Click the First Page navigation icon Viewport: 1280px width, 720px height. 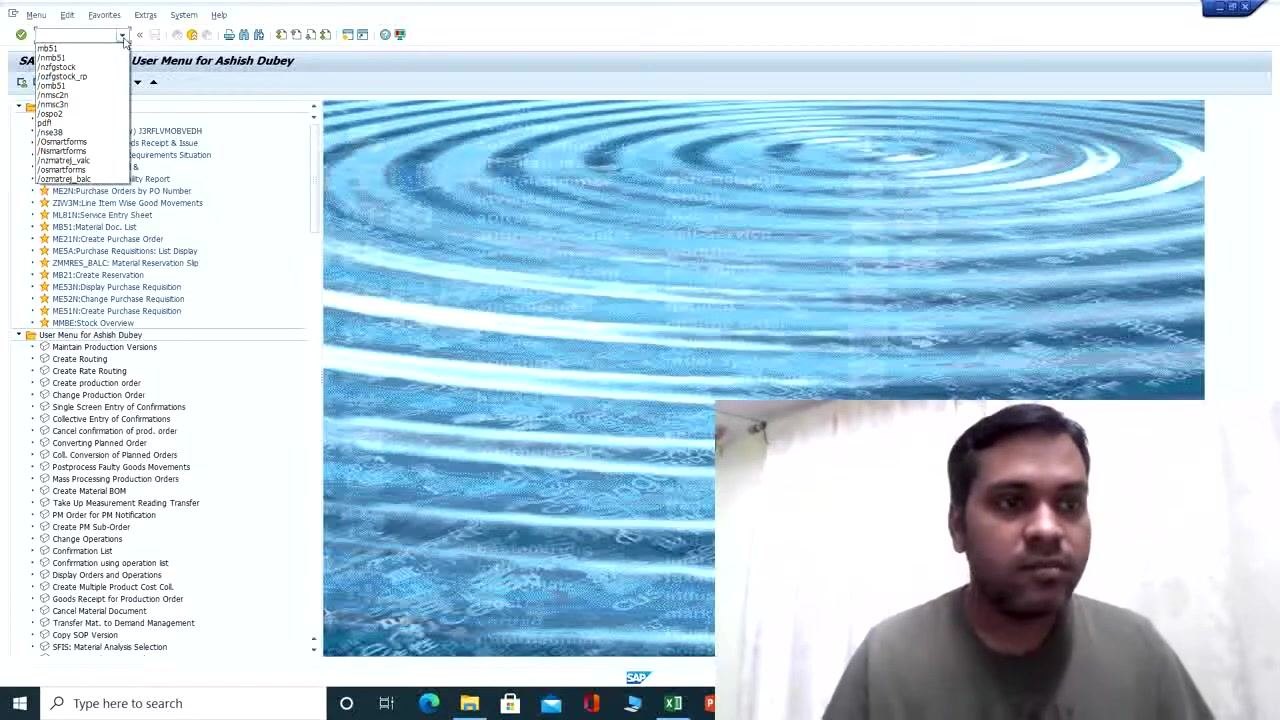[281, 35]
